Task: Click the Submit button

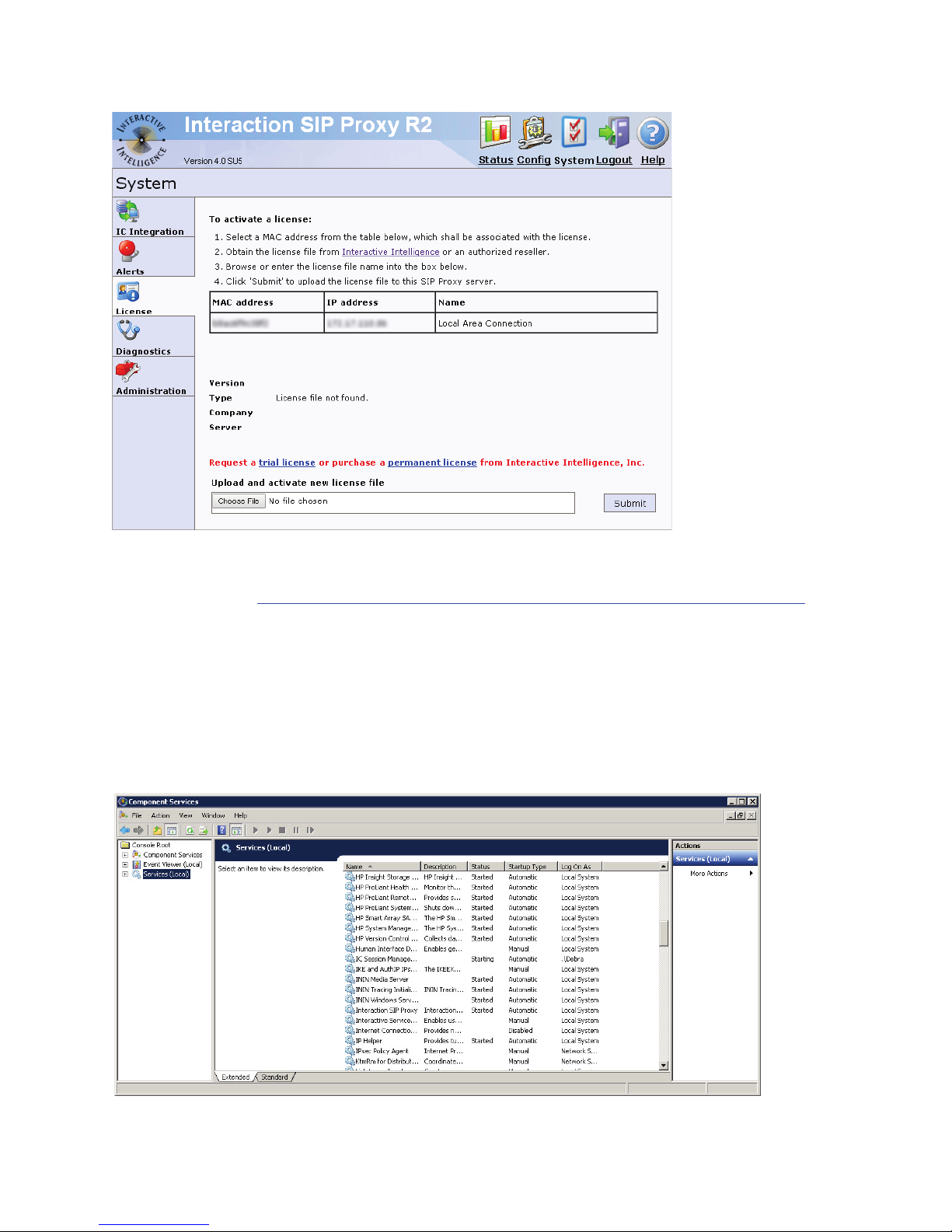Action: 629,503
